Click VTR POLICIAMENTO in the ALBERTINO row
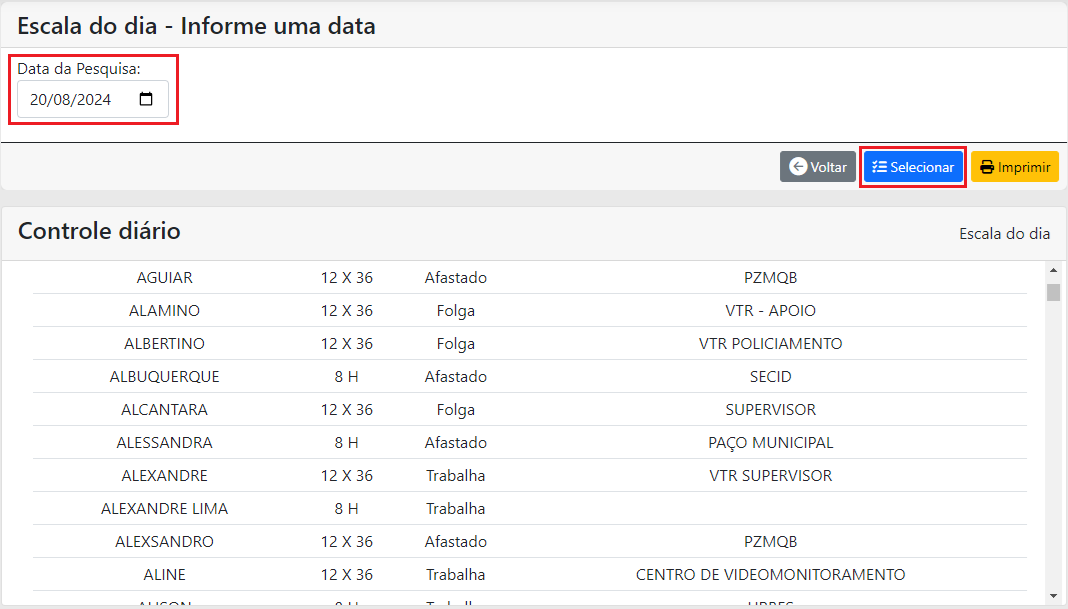1068x609 pixels. point(770,343)
